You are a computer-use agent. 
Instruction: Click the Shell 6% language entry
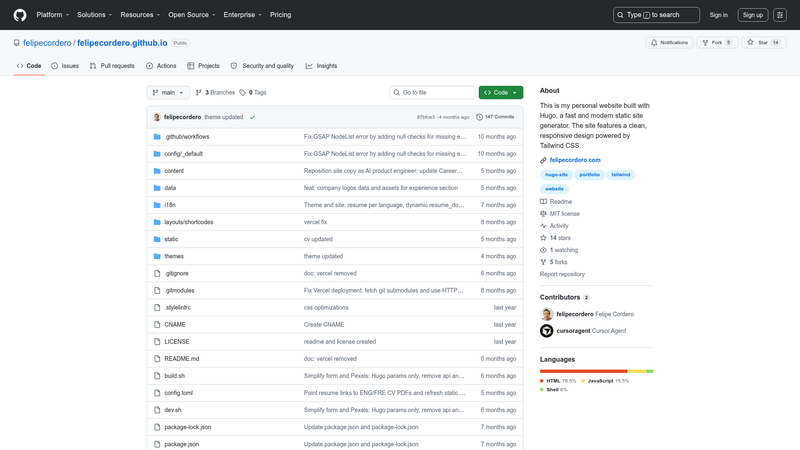pos(554,390)
